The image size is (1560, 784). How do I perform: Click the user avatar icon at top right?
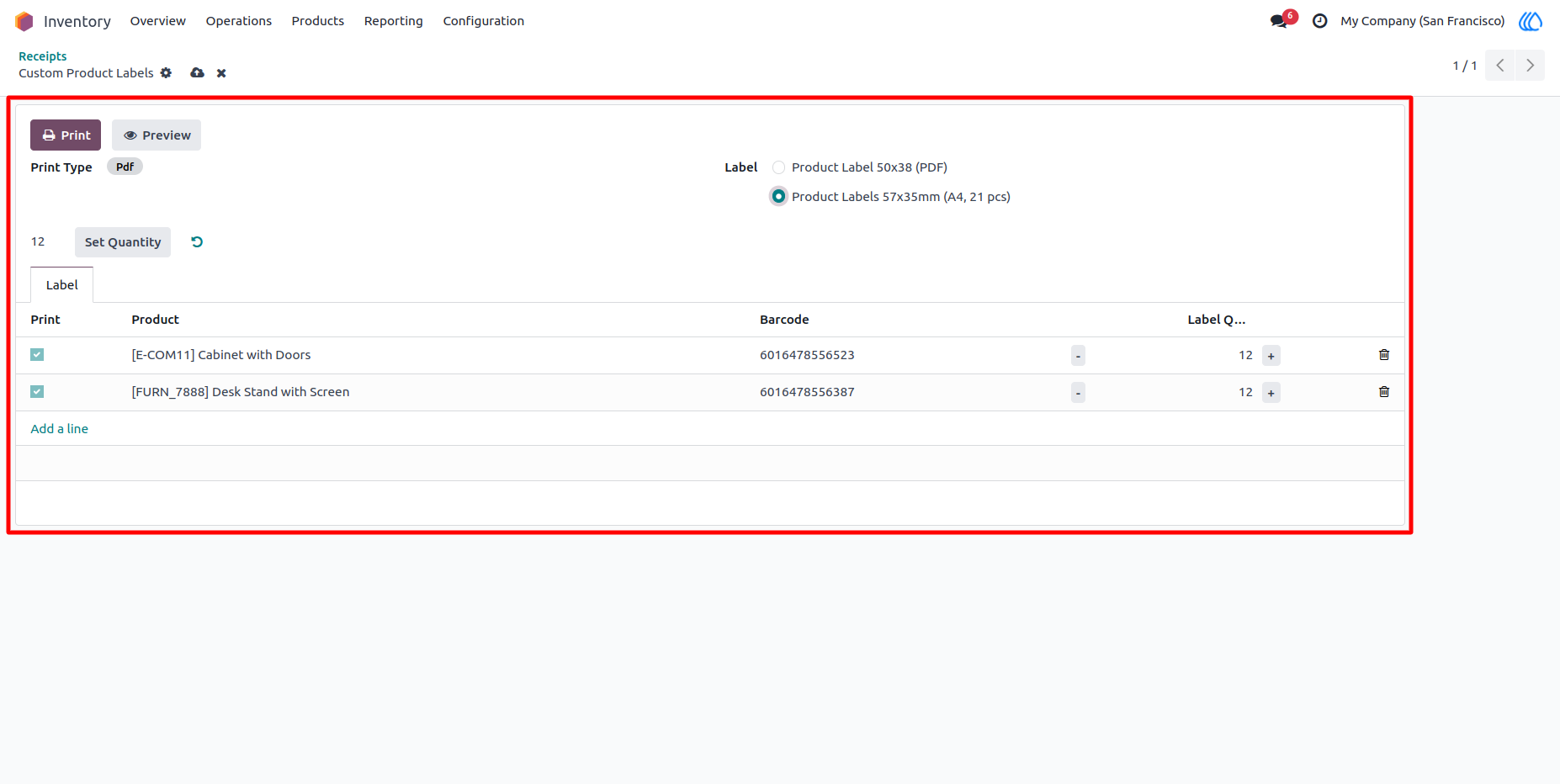[x=1531, y=21]
